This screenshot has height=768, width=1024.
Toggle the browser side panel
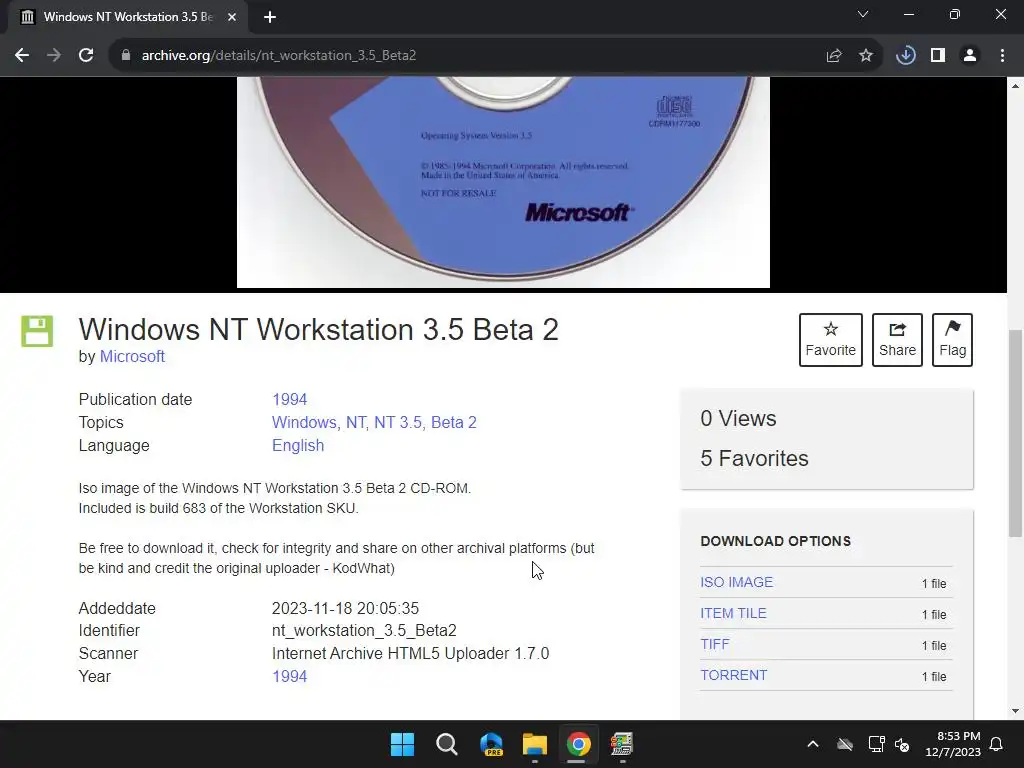[x=938, y=56]
